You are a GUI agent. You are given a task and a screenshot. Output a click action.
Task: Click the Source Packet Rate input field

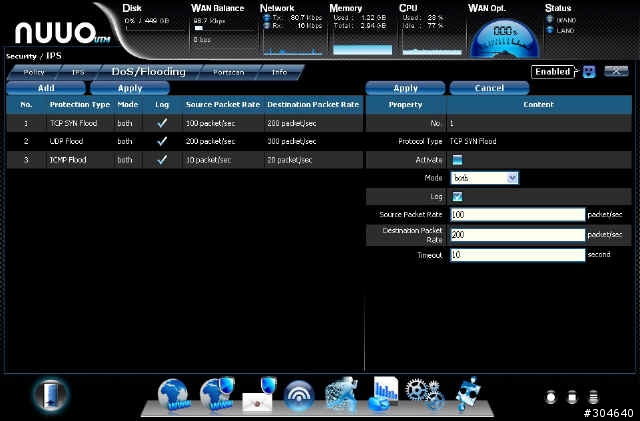(x=518, y=214)
